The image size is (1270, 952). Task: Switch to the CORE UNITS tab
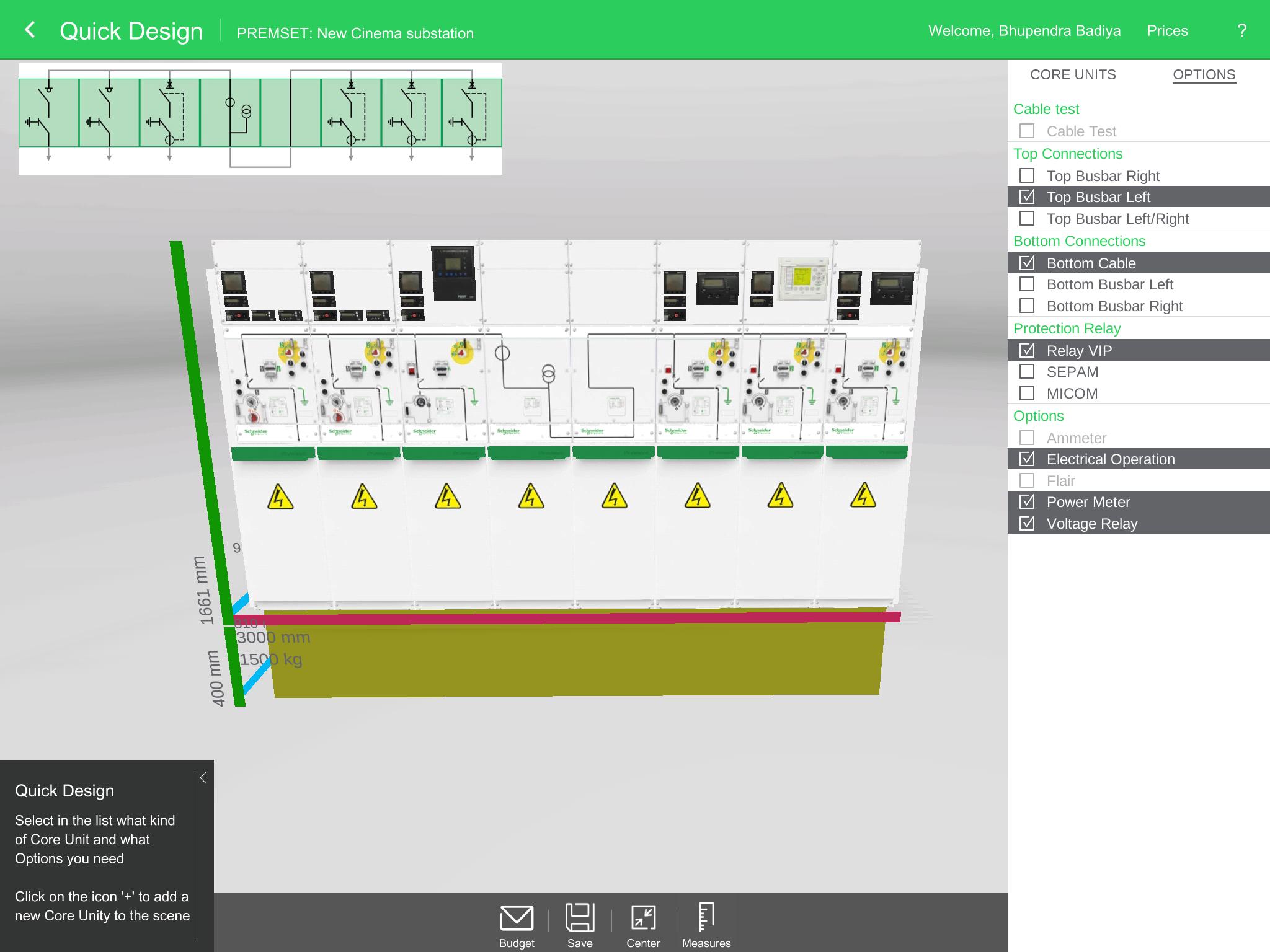pos(1073,74)
